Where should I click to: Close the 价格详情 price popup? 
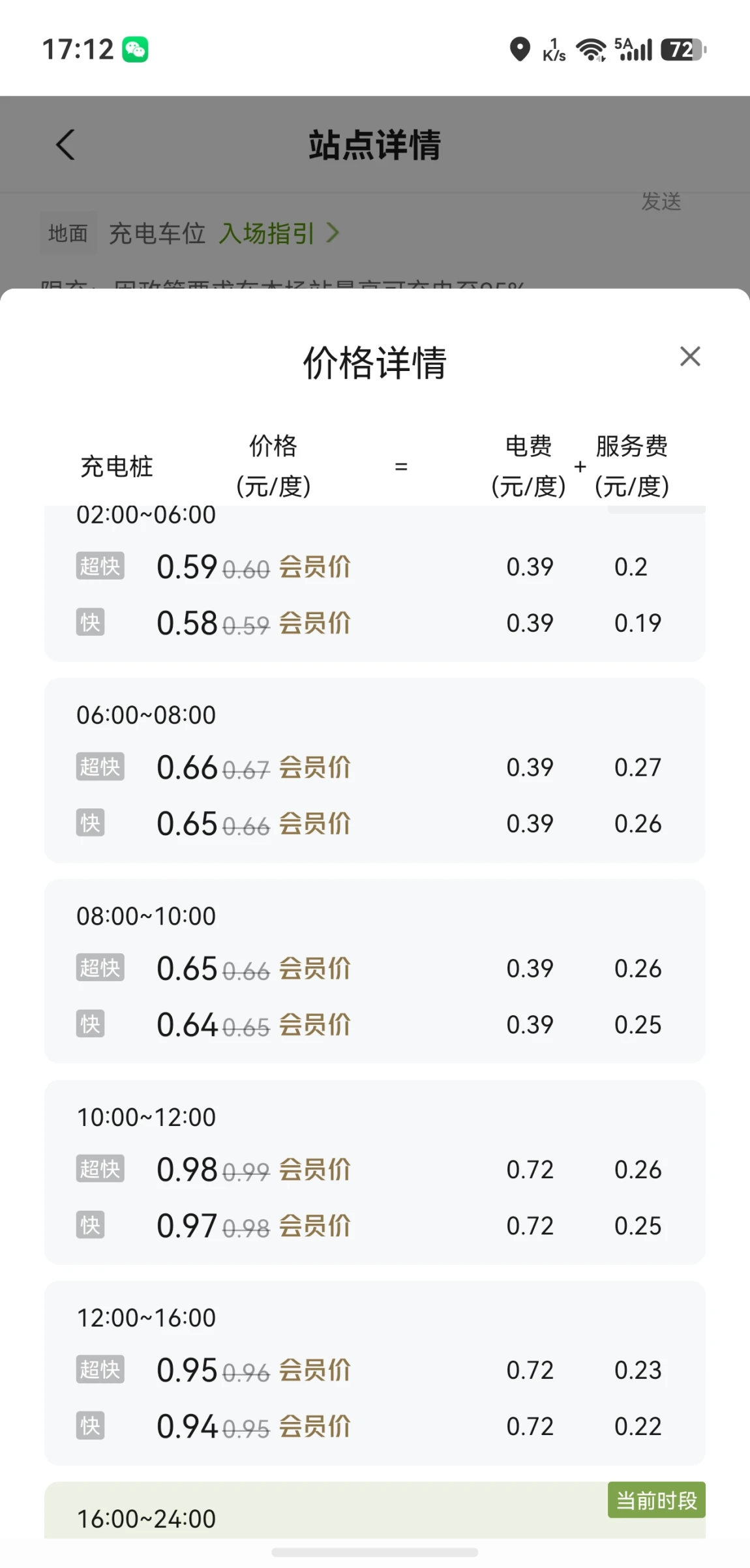689,357
